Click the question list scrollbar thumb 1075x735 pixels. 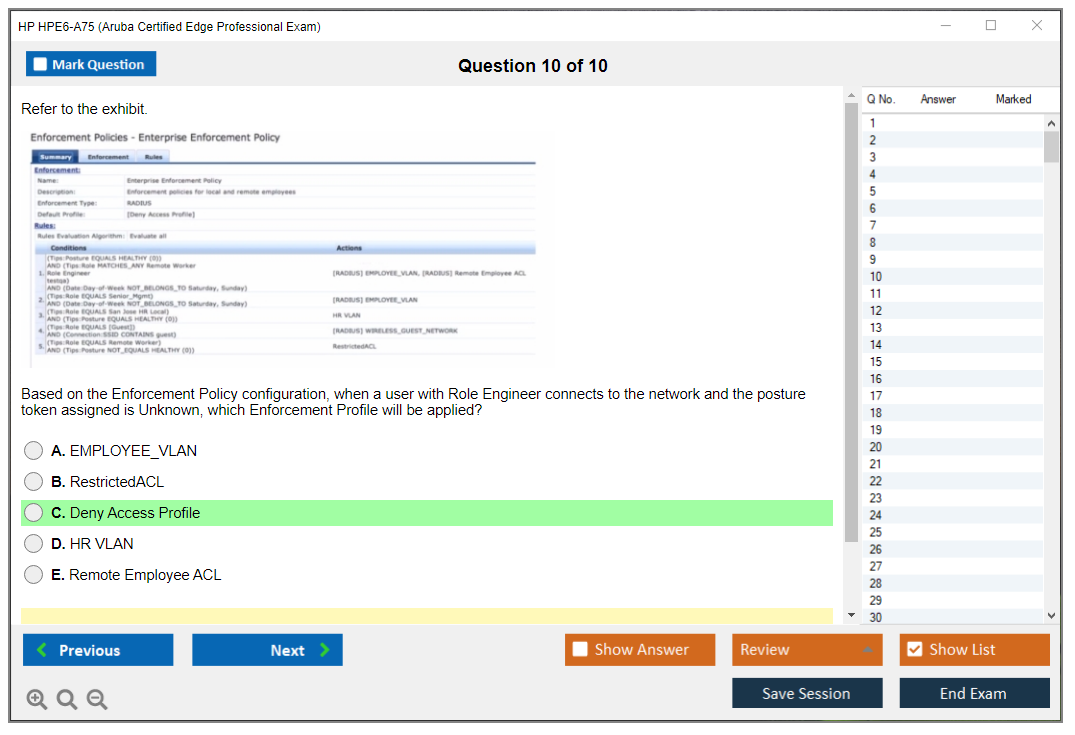pos(1051,146)
